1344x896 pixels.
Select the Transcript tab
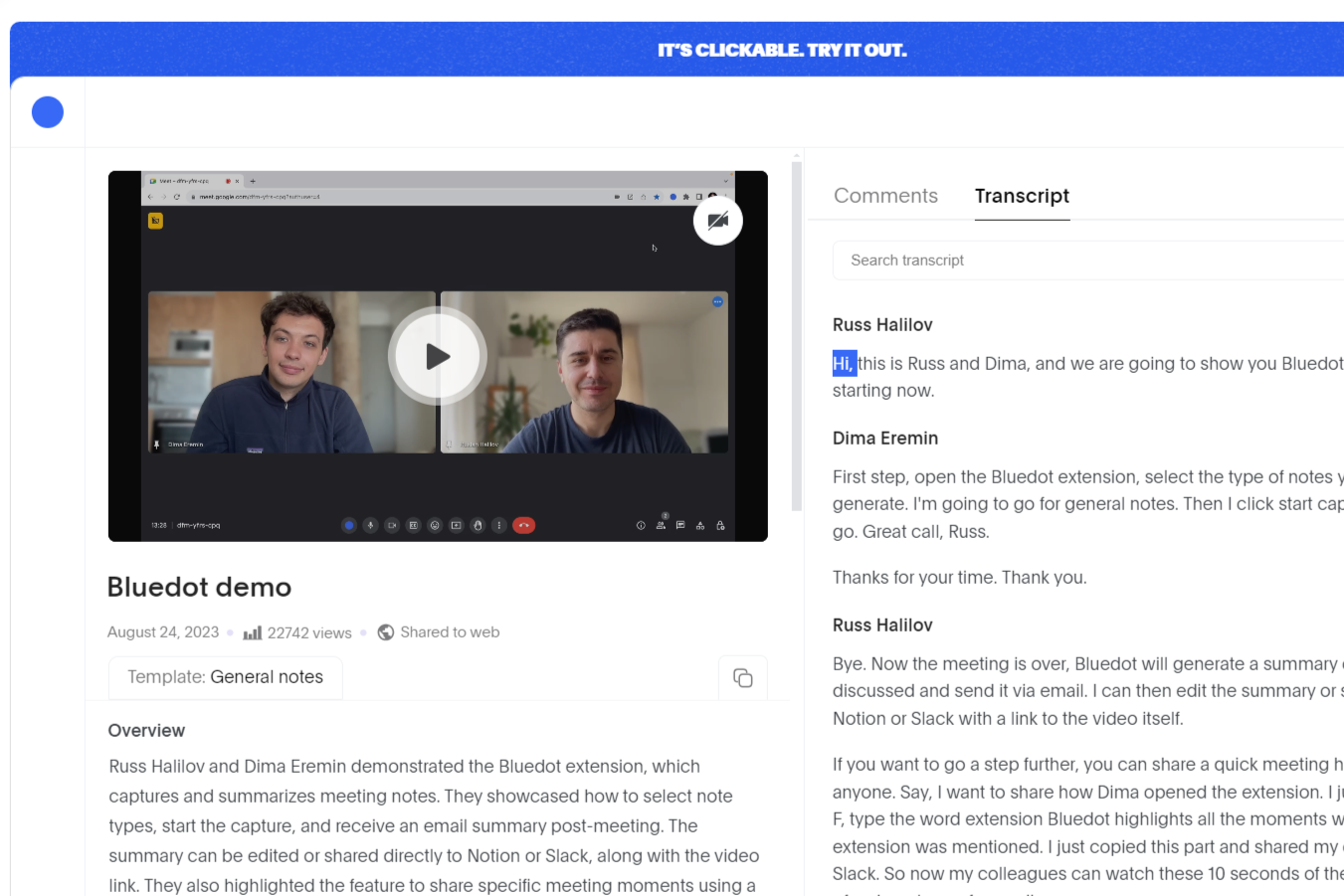click(x=1022, y=195)
